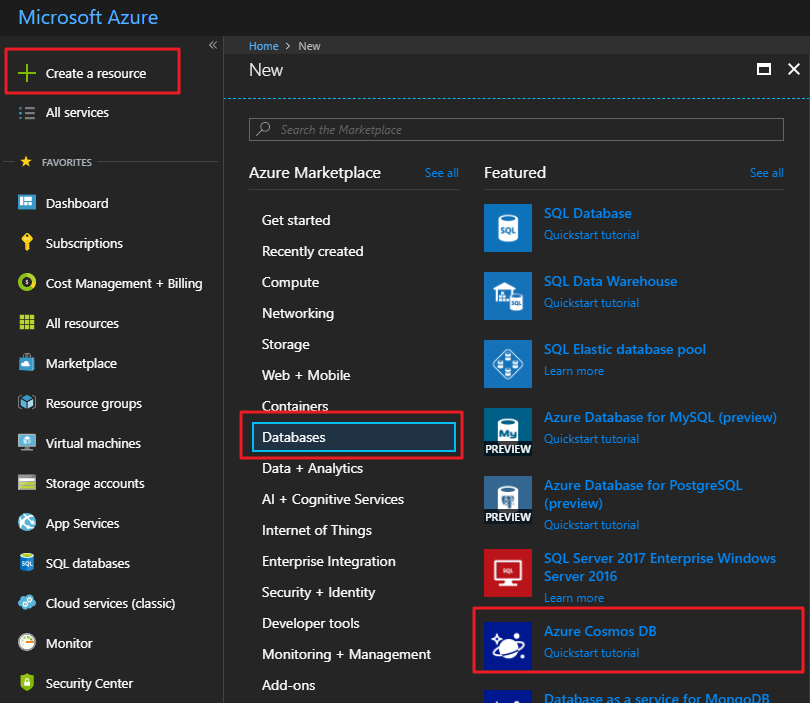Click the Subscriptions key icon
This screenshot has width=810, height=703.
(x=27, y=242)
